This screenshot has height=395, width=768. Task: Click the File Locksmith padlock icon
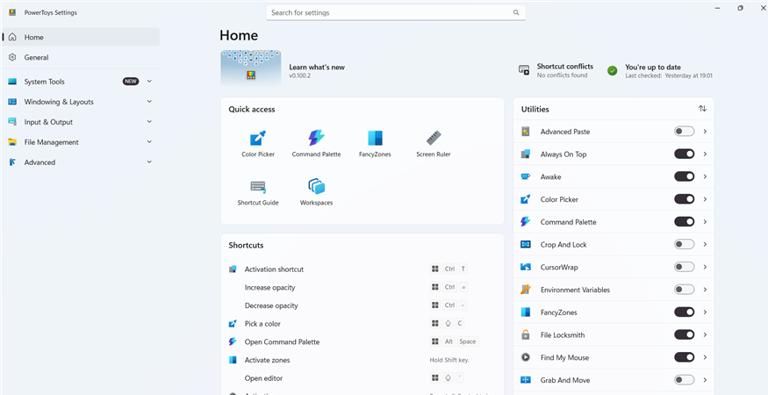[x=526, y=335]
